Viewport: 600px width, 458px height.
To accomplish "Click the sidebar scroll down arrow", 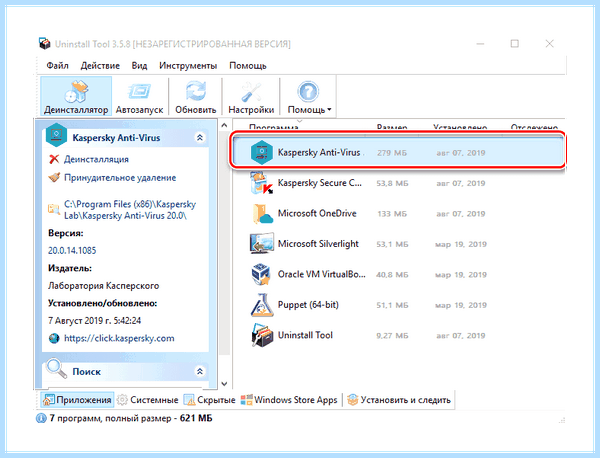I will tap(224, 383).
